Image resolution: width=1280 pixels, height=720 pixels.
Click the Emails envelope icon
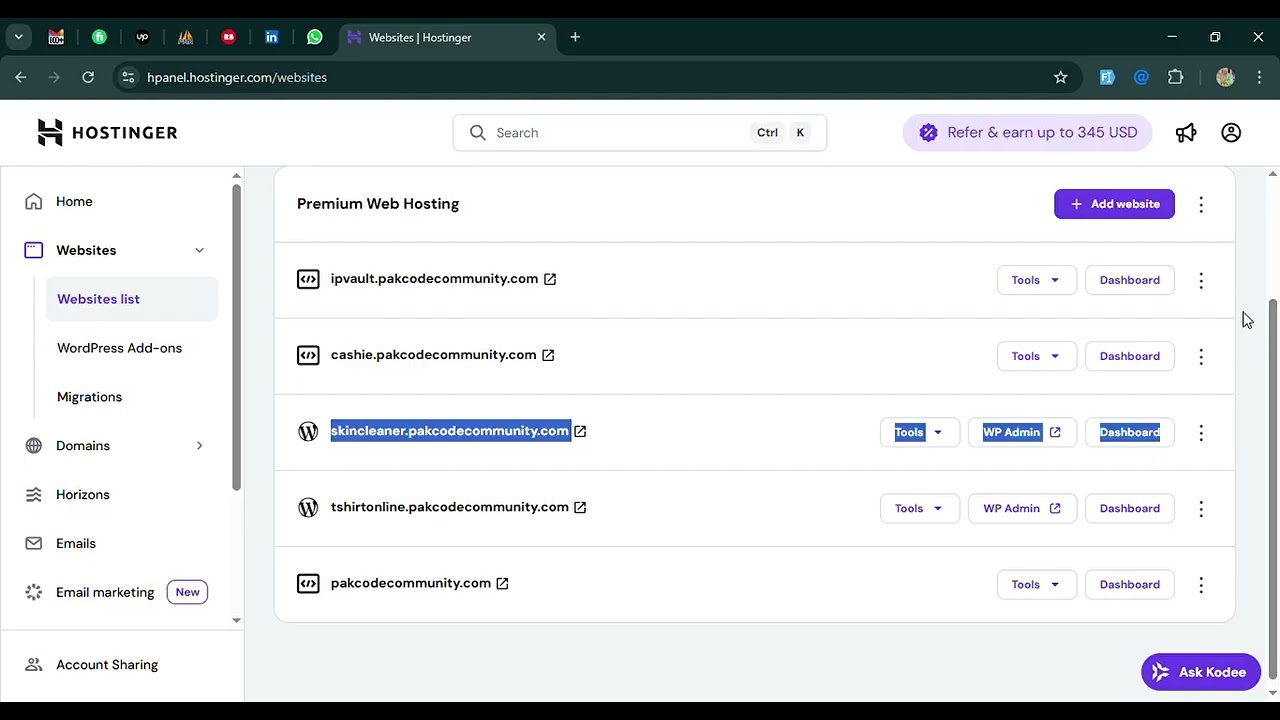coord(34,543)
